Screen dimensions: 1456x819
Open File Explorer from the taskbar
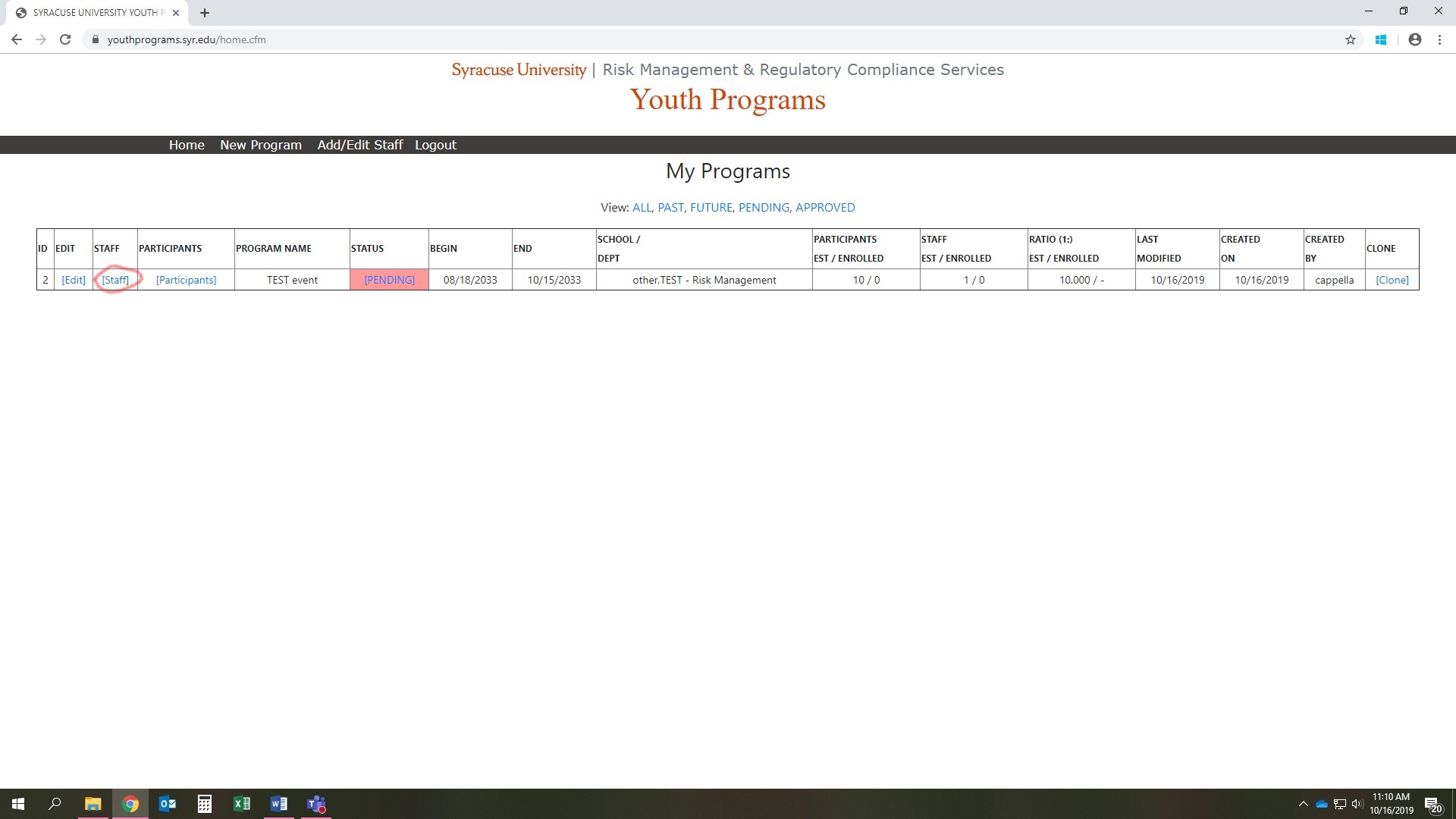click(x=93, y=804)
